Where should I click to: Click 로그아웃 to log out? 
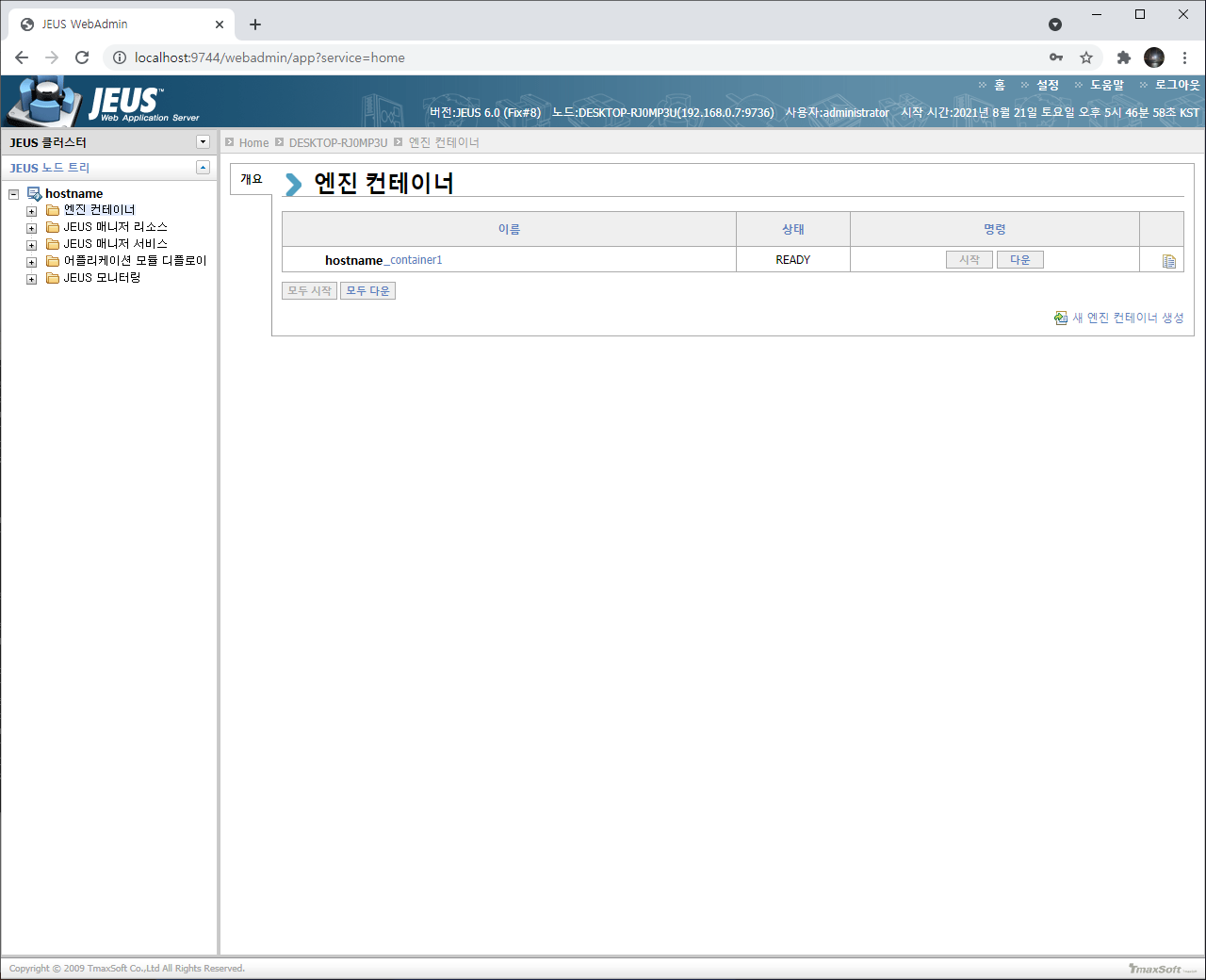pyautogui.click(x=1178, y=85)
